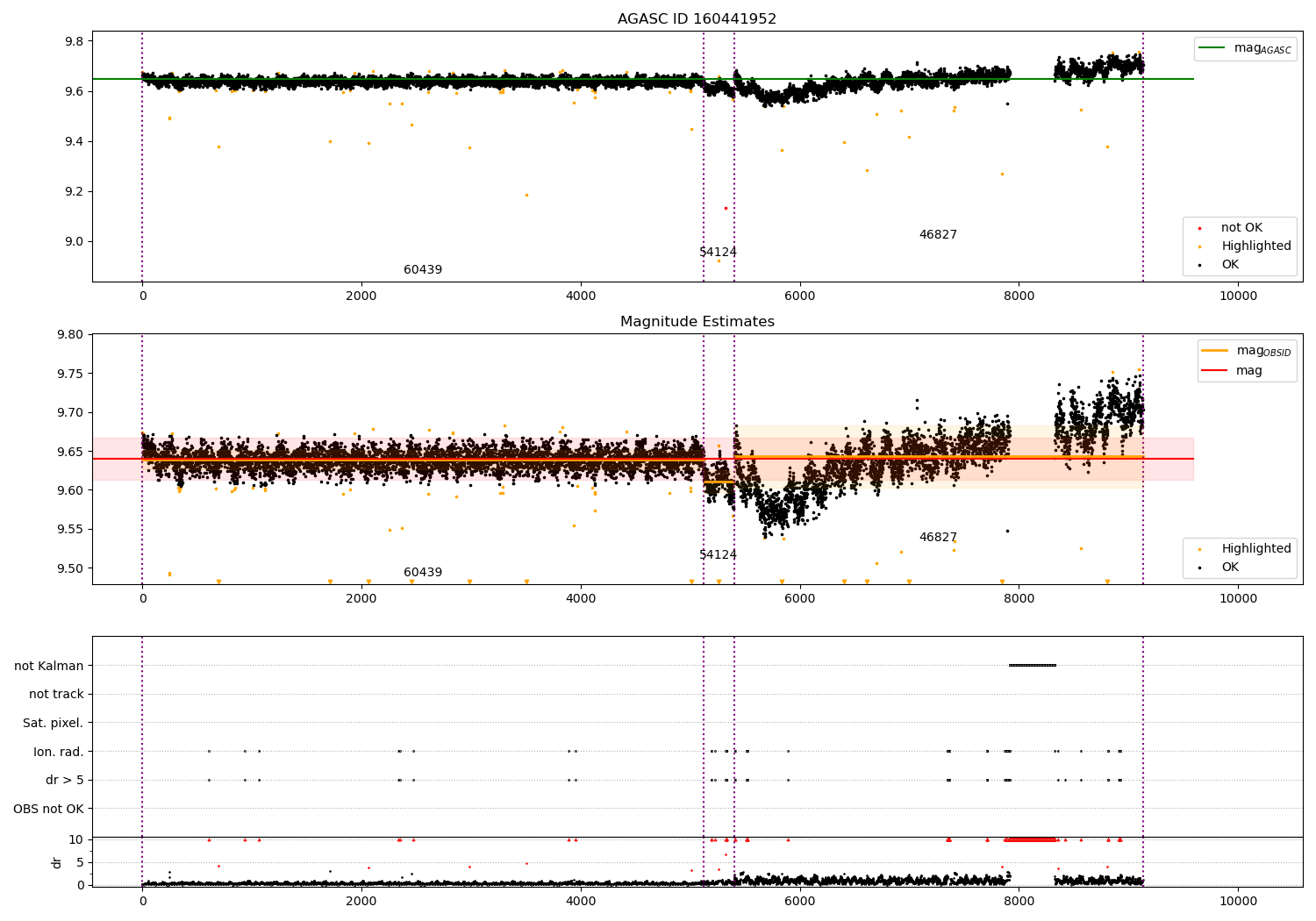Click the '46827' obsid label in top plot
The height and width of the screenshot is (921, 1316).
pos(938,235)
